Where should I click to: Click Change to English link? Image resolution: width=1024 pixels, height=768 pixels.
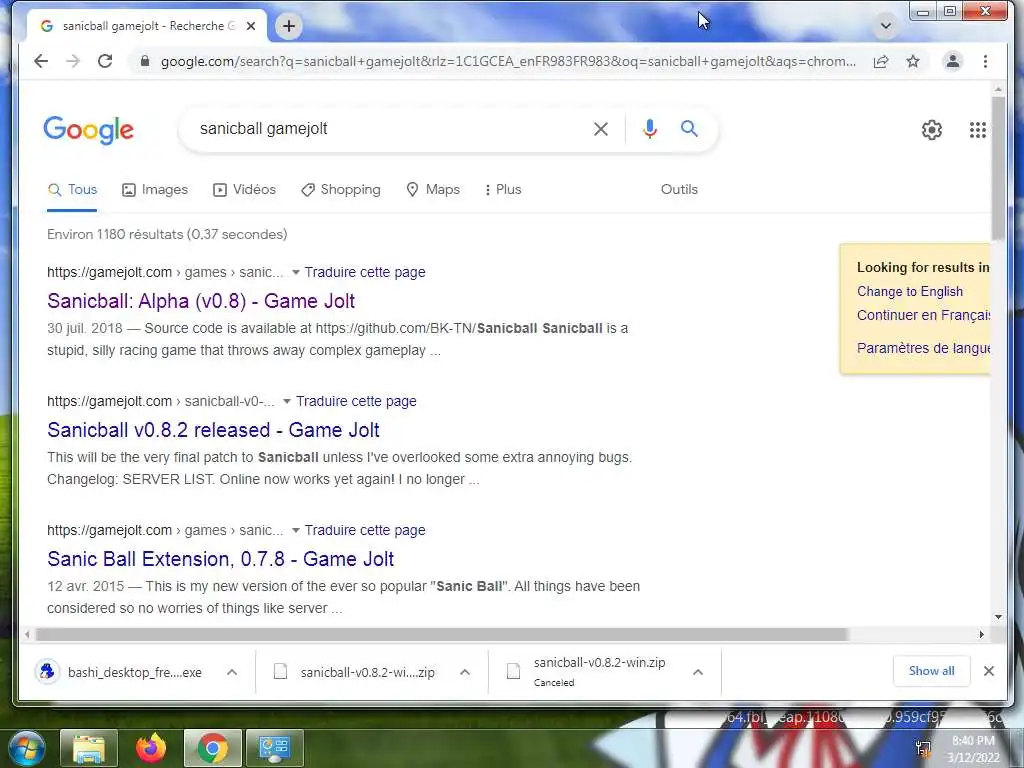(910, 291)
